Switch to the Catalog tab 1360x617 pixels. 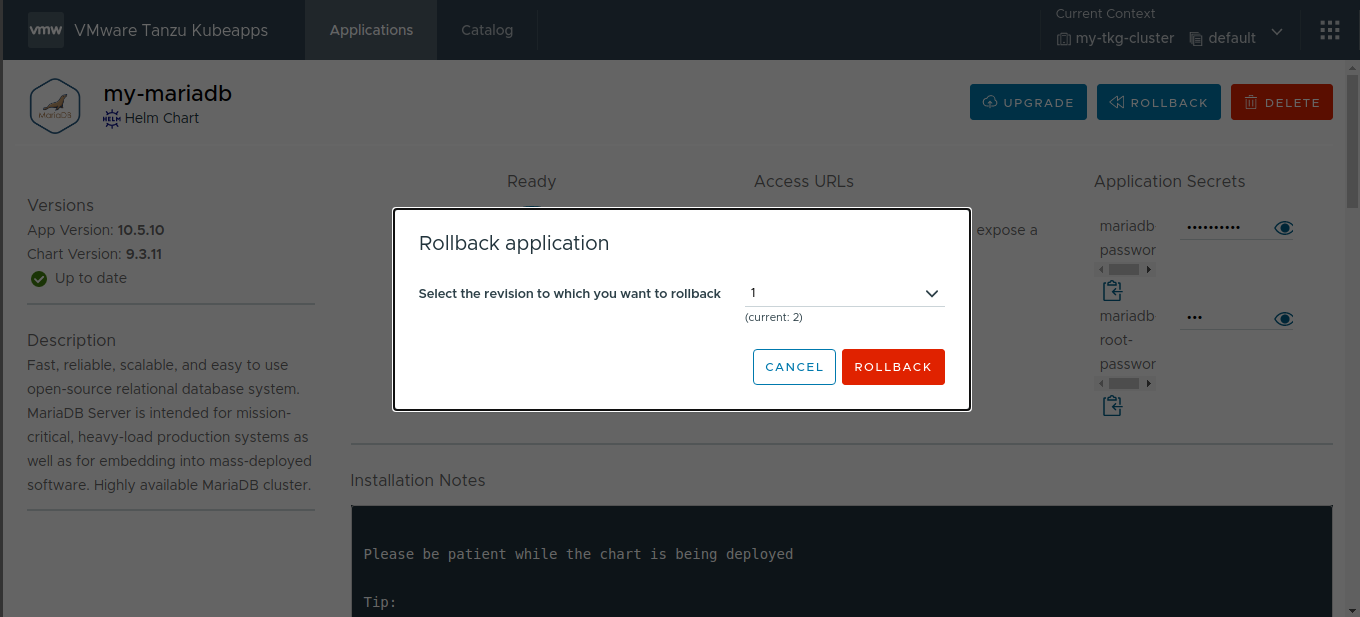coord(487,30)
